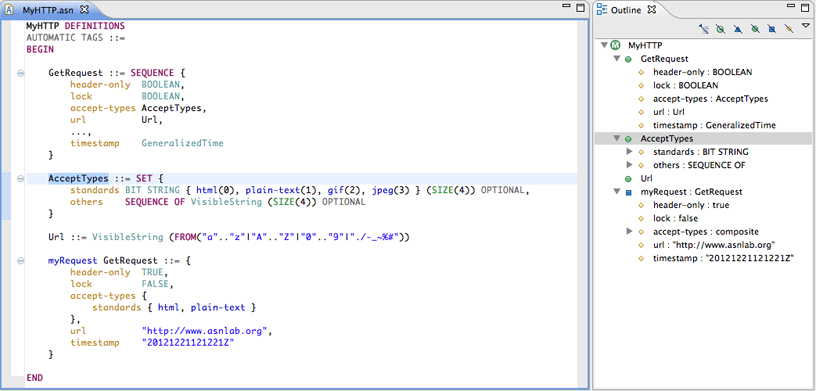Toggle the hide-types filter with solid green dot
The image size is (816, 391).
coord(755,30)
